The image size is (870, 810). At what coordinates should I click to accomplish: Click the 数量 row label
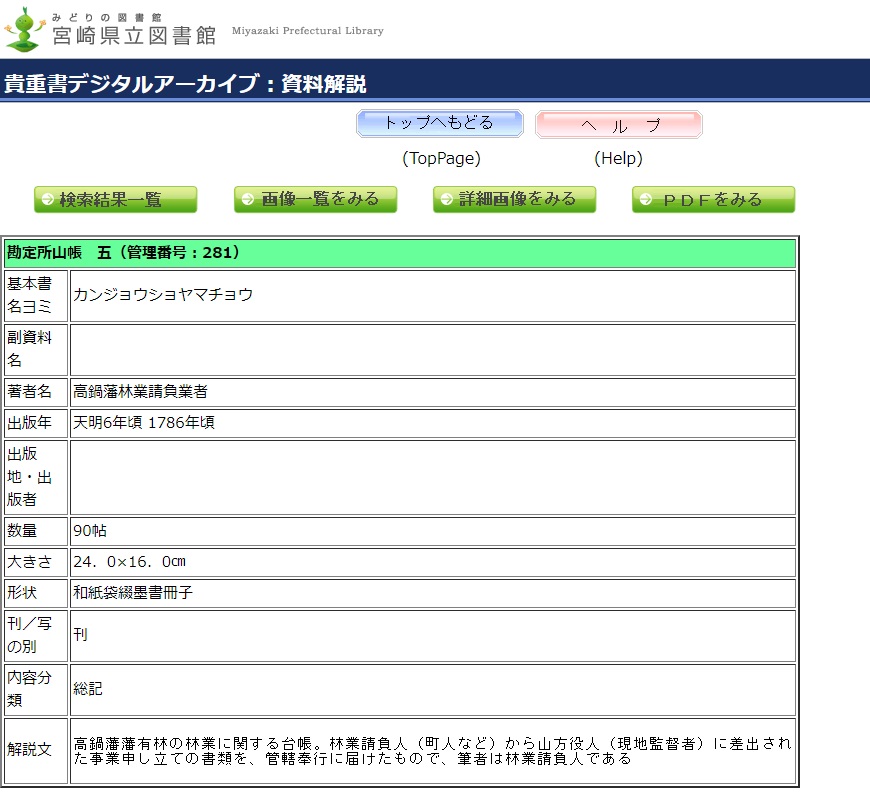36,531
